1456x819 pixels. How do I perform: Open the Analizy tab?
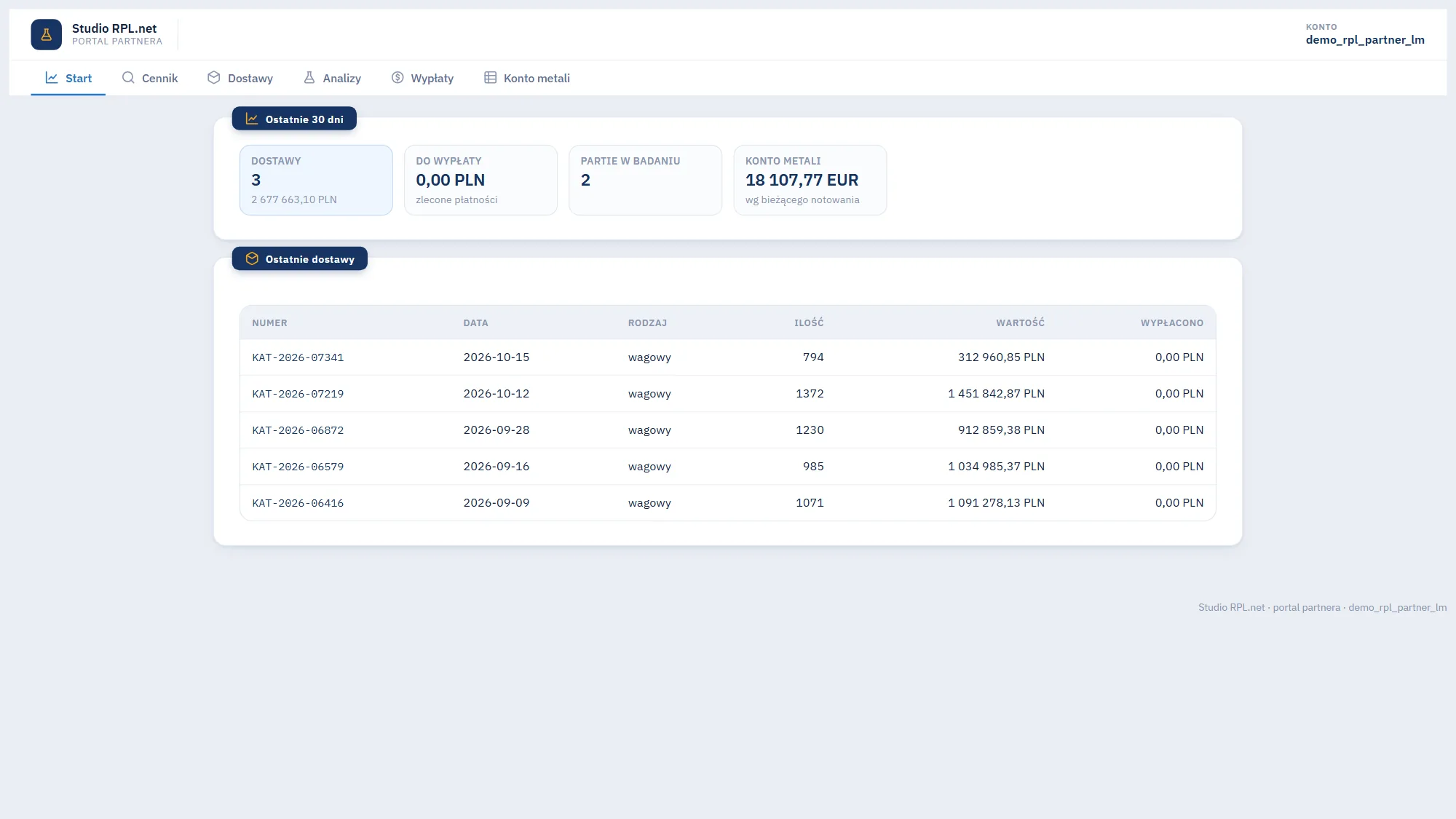(x=332, y=78)
